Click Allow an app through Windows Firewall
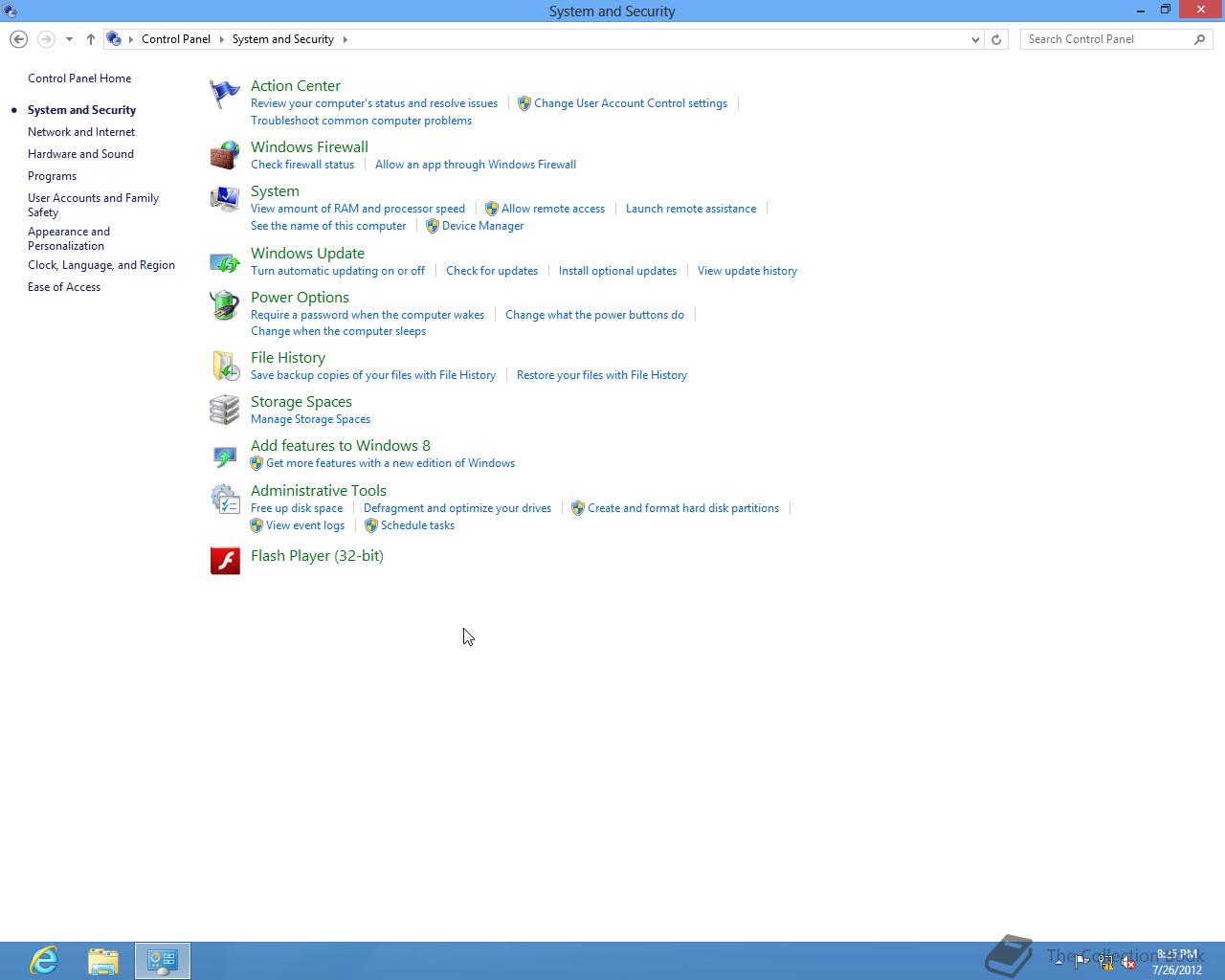Image resolution: width=1225 pixels, height=980 pixels. (x=476, y=165)
